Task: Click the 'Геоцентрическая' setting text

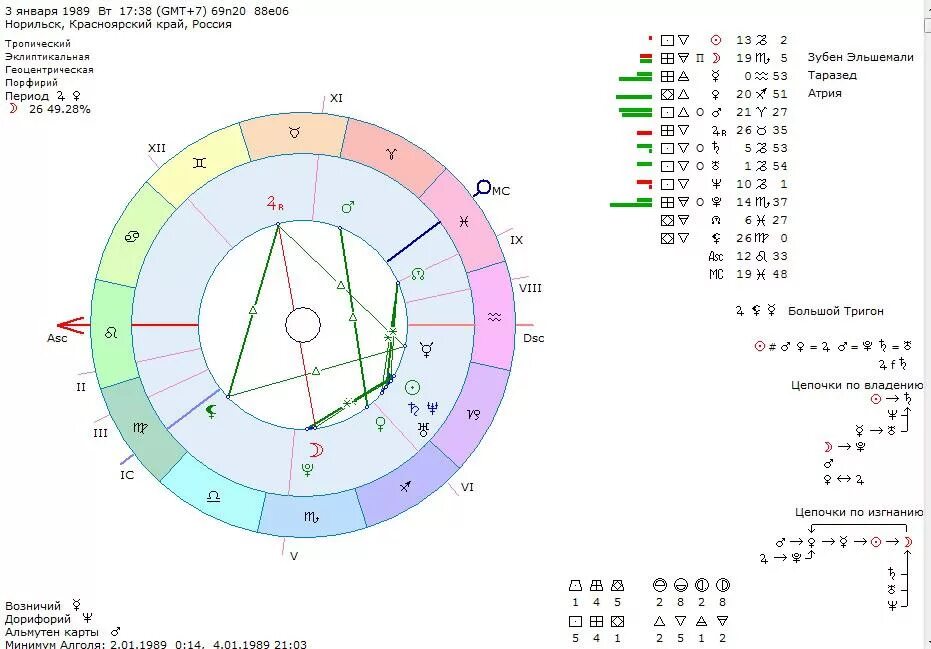Action: [49, 69]
